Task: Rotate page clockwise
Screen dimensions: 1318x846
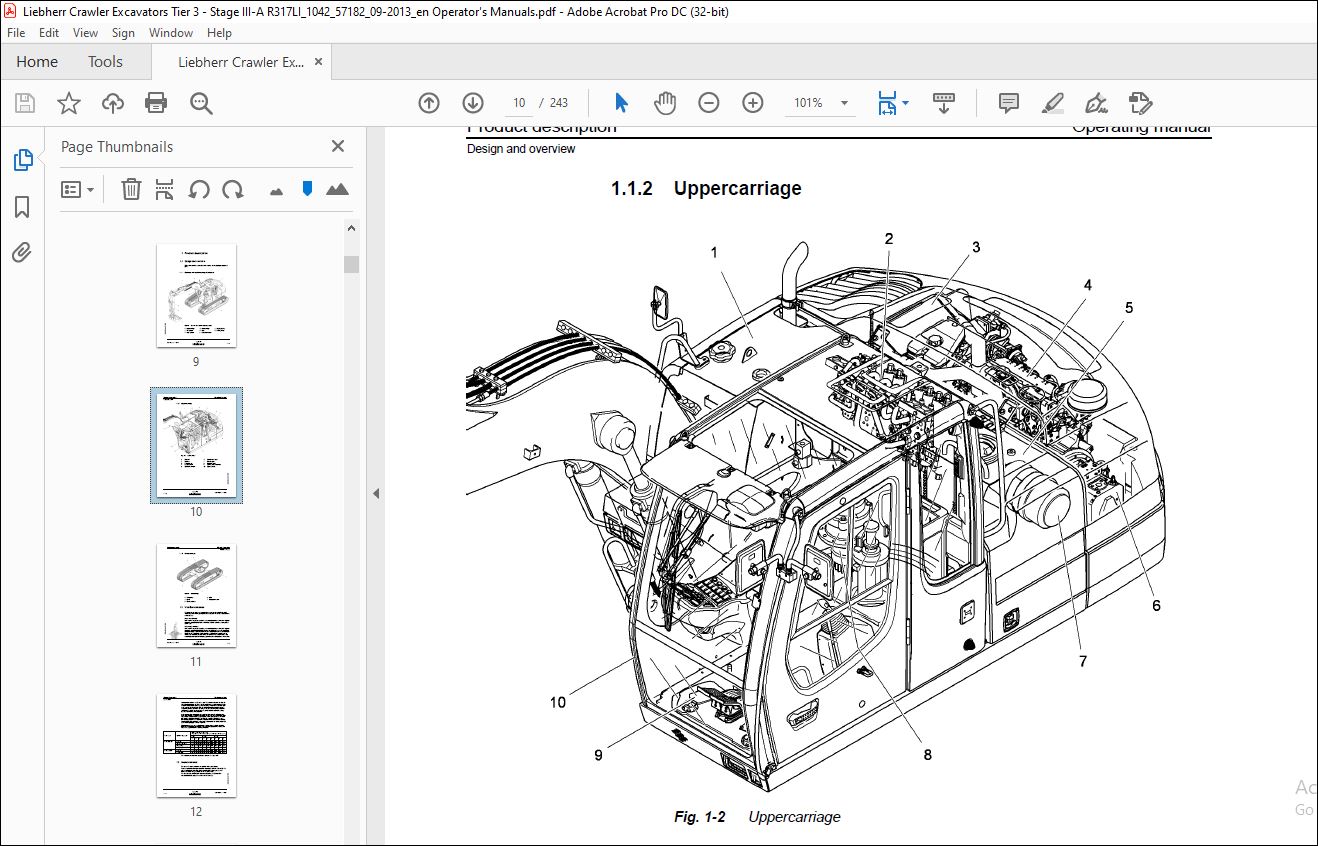Action: point(233,189)
